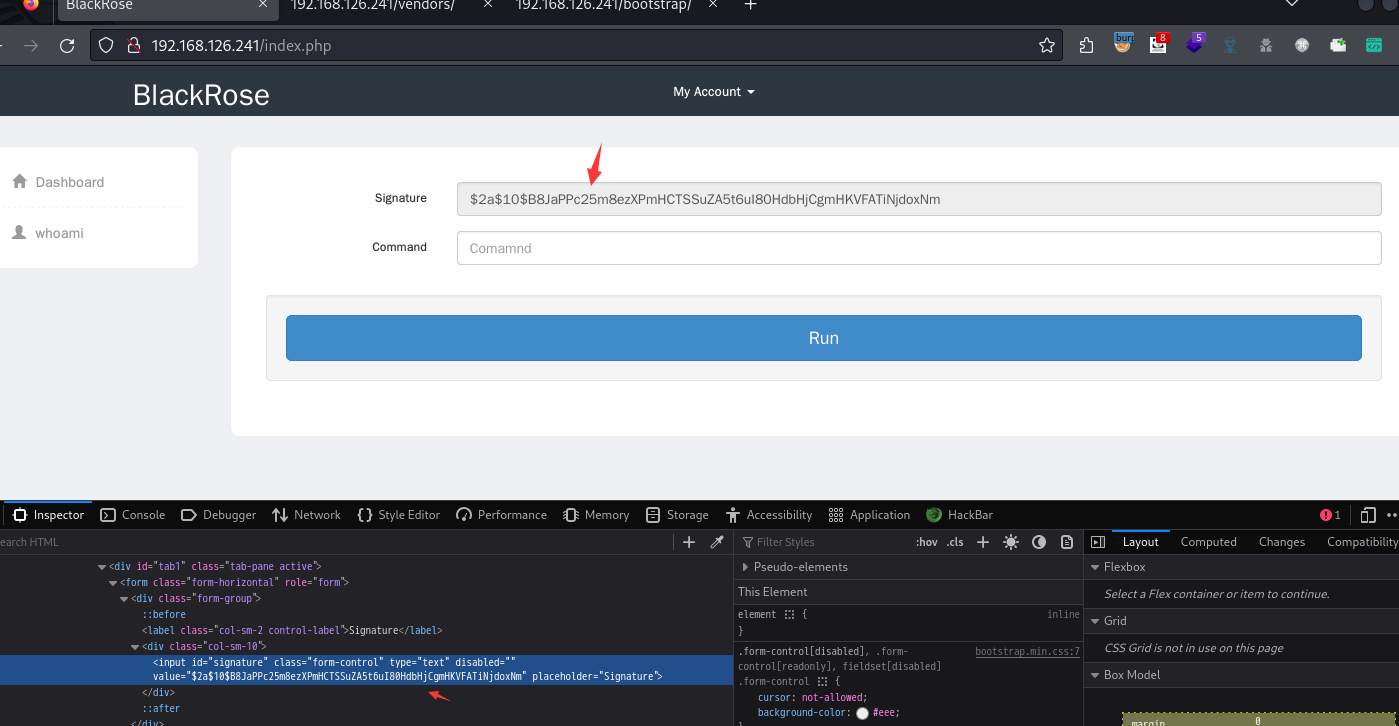Click the HTML pane plus icon to create a node

689,542
